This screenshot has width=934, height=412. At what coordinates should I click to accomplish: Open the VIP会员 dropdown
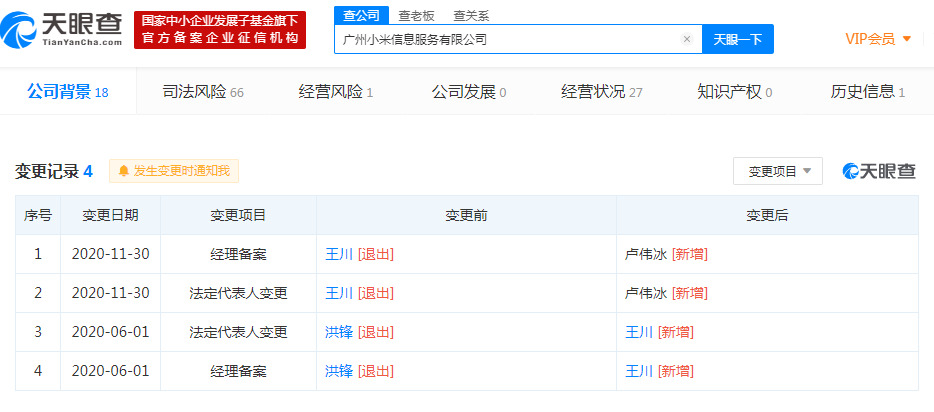pyautogui.click(x=878, y=39)
